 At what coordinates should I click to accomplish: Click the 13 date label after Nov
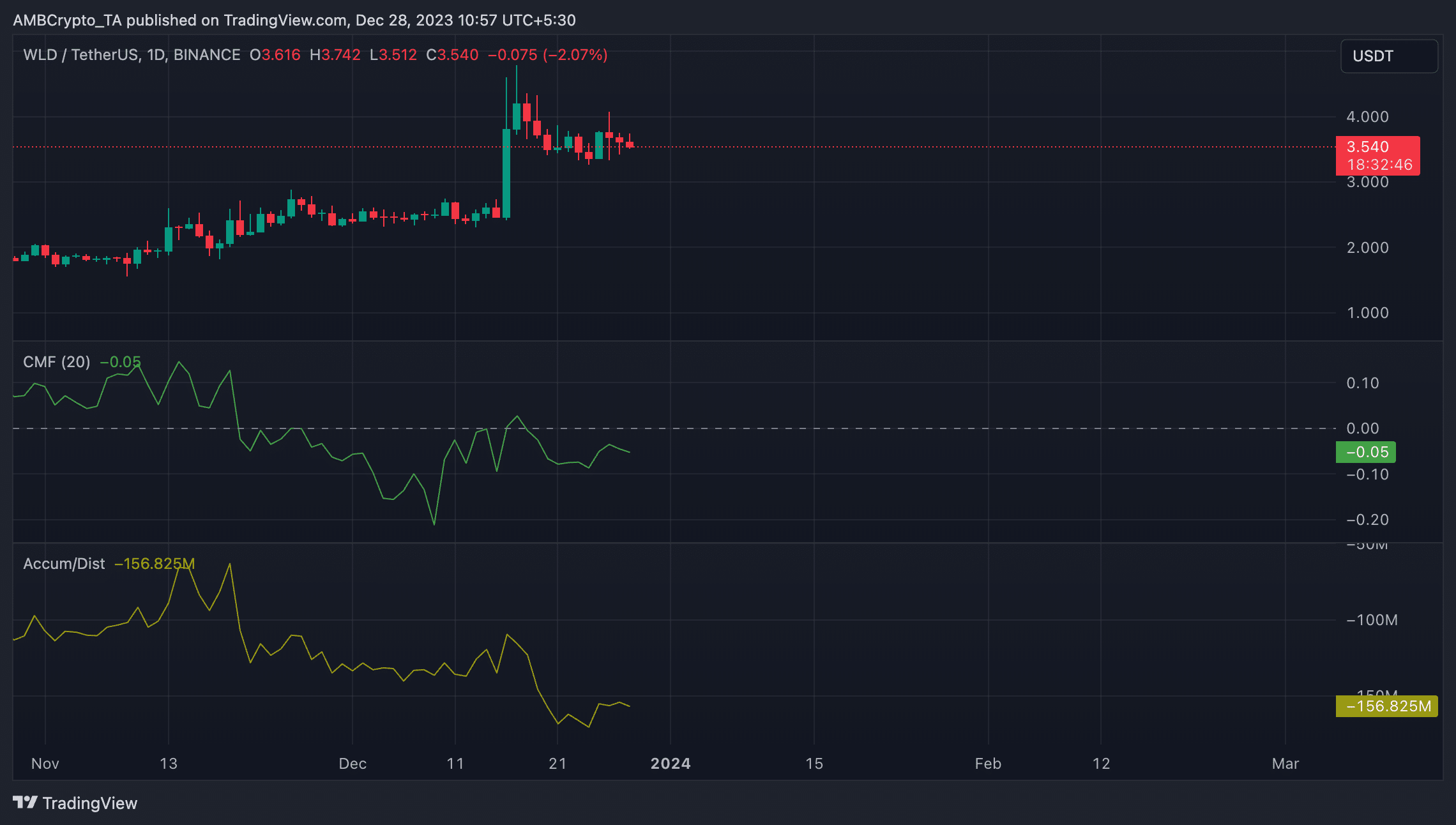click(169, 764)
